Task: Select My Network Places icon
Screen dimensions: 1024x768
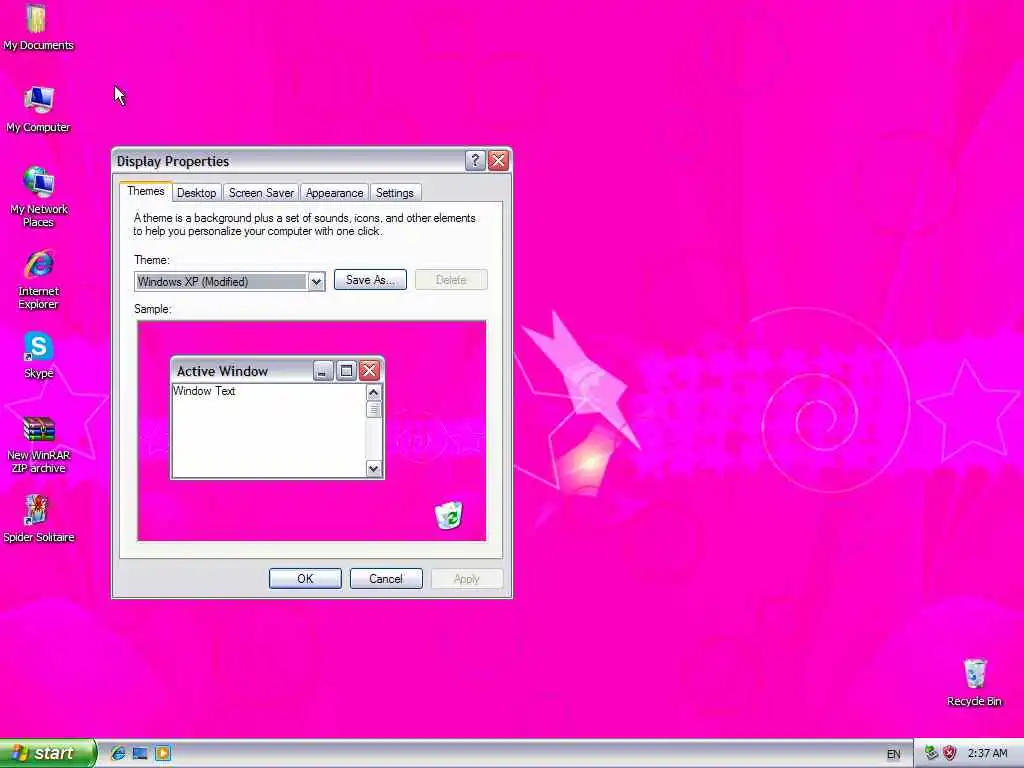Action: point(38,197)
